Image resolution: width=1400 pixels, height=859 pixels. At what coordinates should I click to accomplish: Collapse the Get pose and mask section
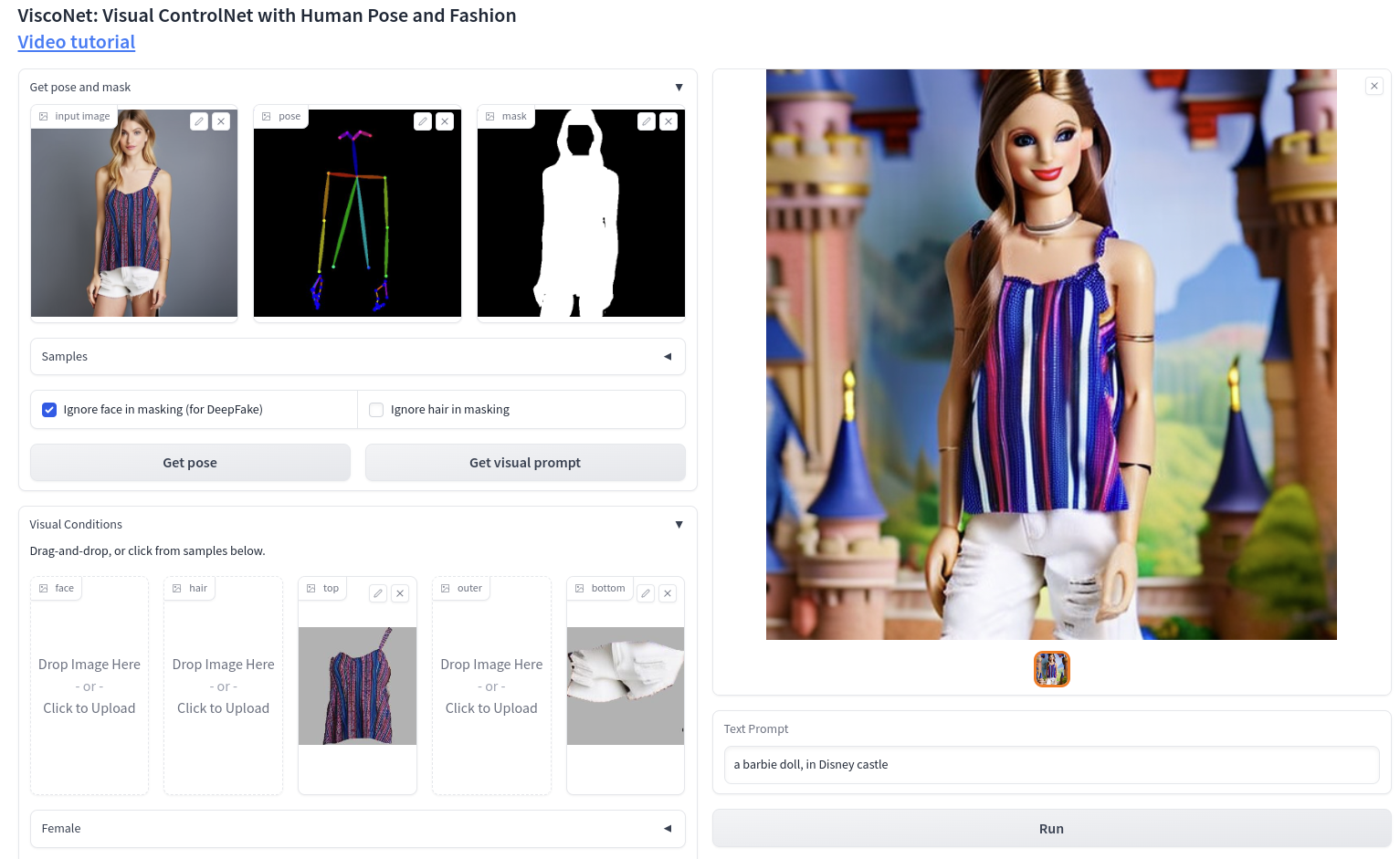(x=679, y=88)
